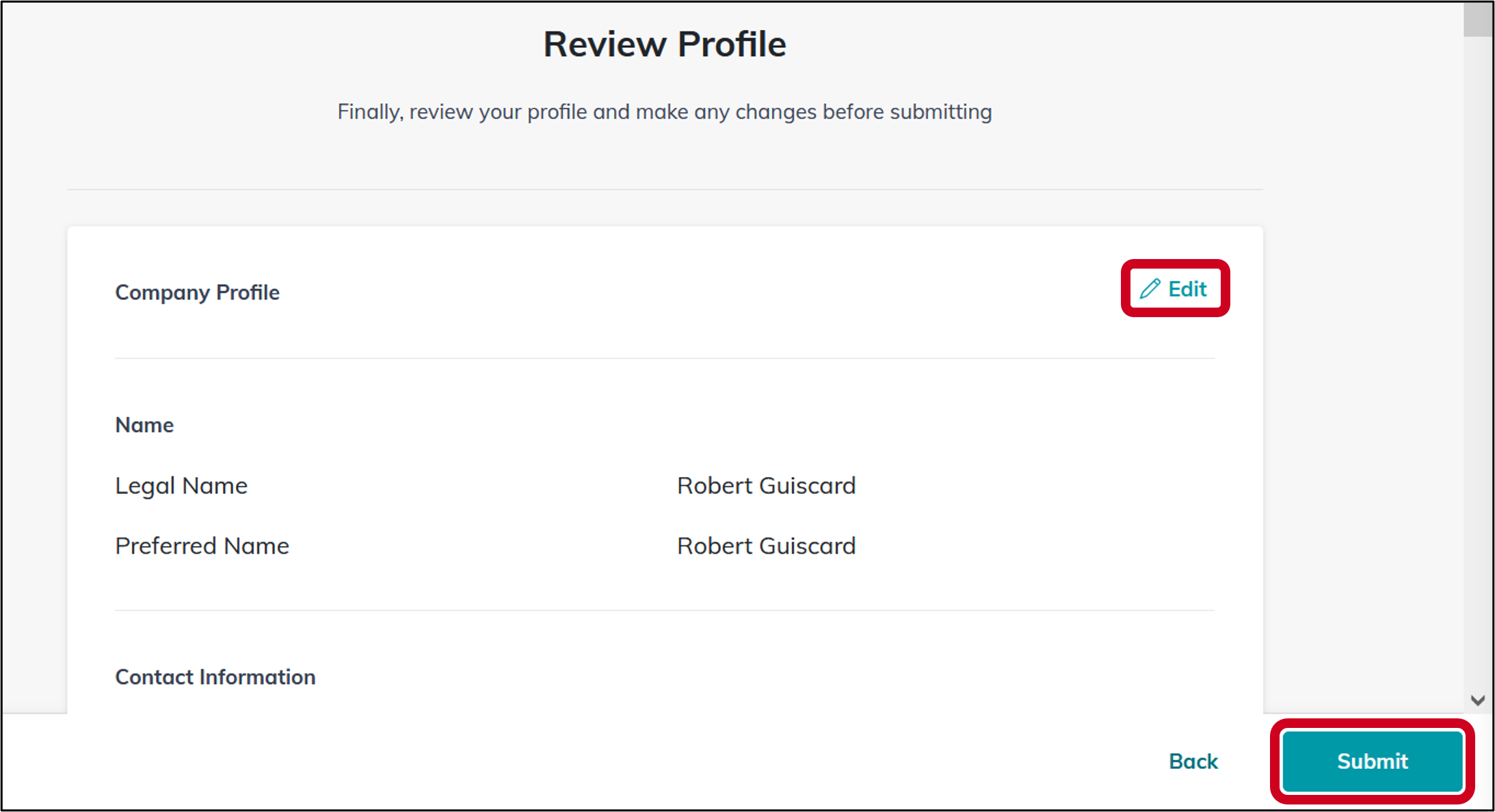Select the Preferred Name field value
Screen dimensions: 1495x812
pos(766,545)
